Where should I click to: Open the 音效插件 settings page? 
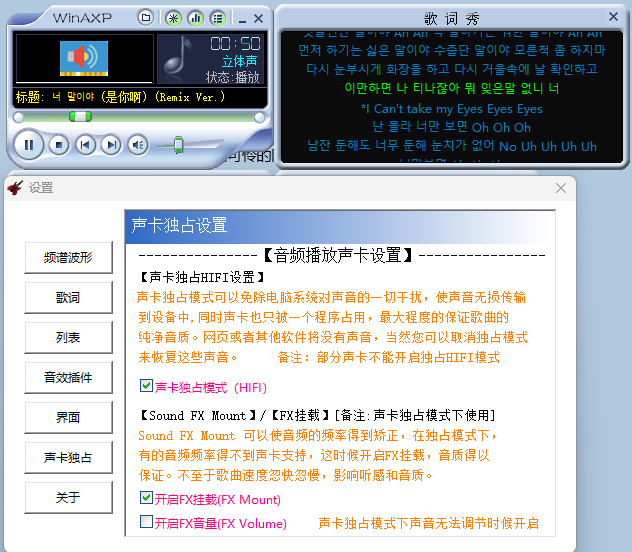click(68, 378)
